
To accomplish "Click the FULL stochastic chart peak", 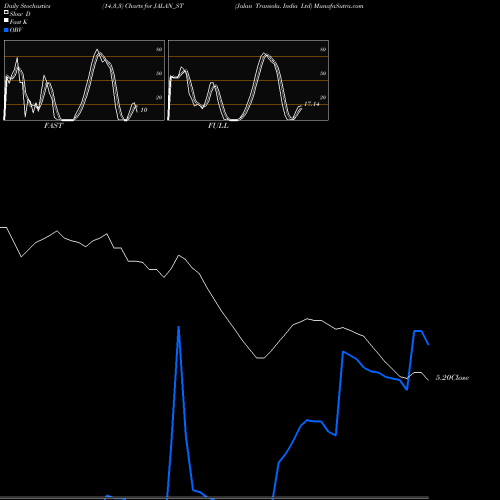I will point(264,54).
